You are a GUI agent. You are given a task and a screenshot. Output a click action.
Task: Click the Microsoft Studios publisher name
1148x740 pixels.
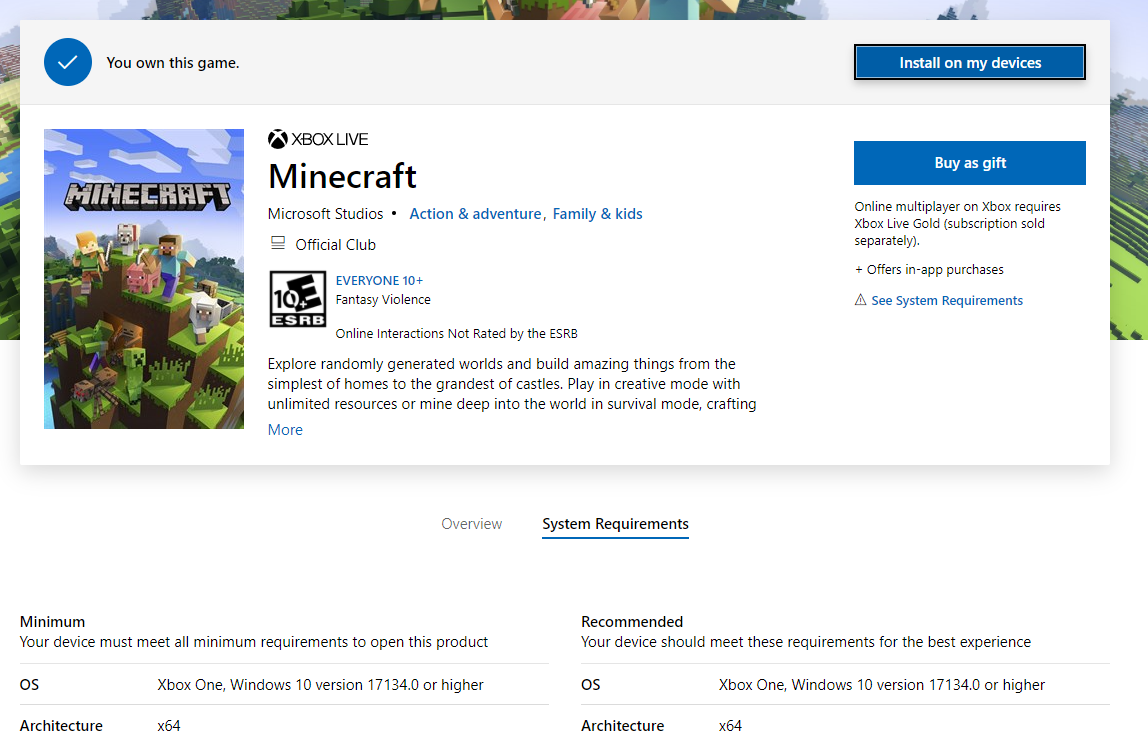[325, 214]
